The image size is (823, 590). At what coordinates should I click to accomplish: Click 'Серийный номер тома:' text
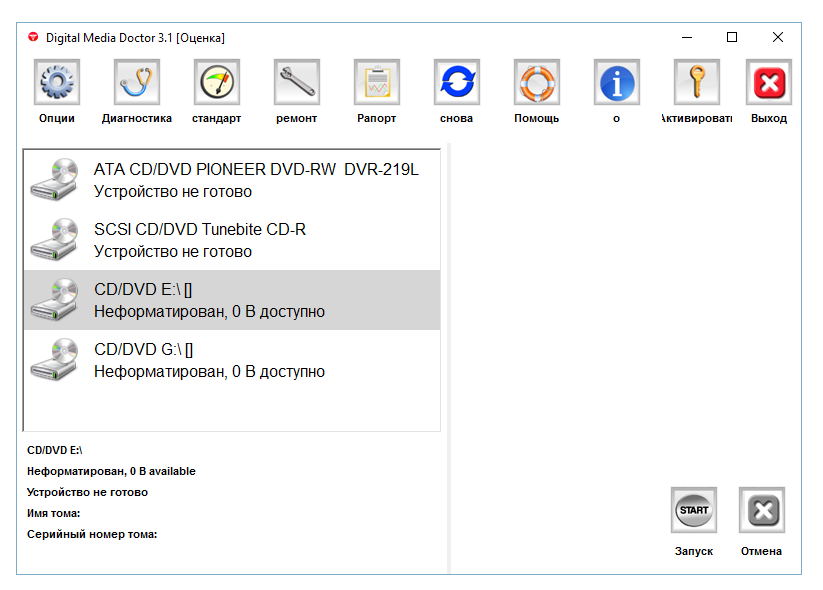coord(92,534)
